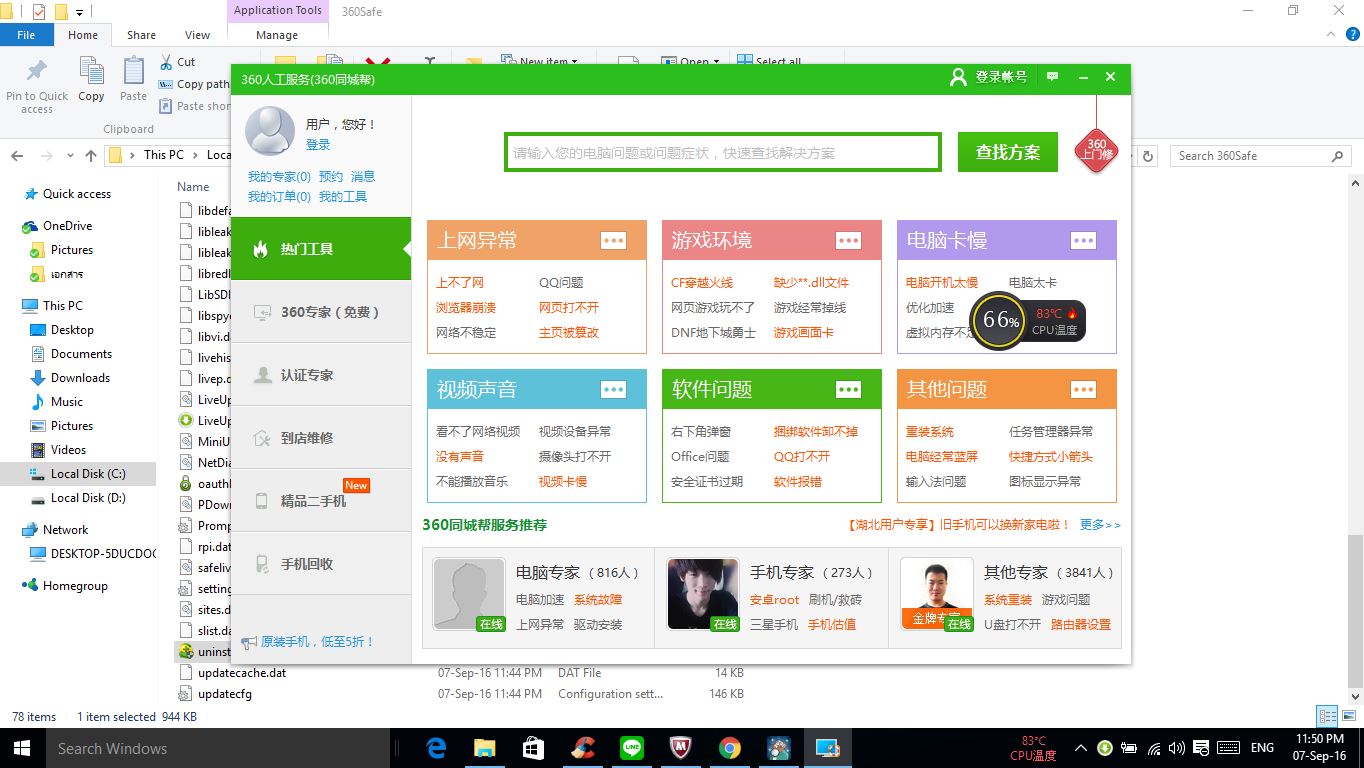Viewport: 1364px width, 768px height.
Task: Expand more options on 视频声音 card
Action: 613,389
